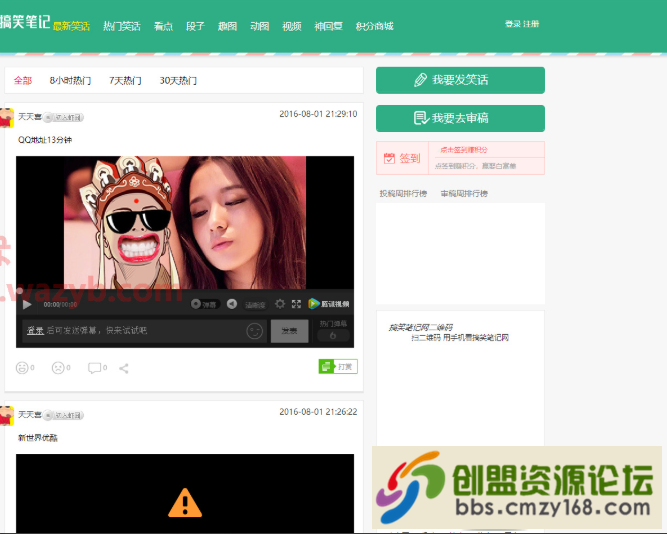Click the 我要发笑话 button
Image resolution: width=667 pixels, height=534 pixels.
[460, 80]
